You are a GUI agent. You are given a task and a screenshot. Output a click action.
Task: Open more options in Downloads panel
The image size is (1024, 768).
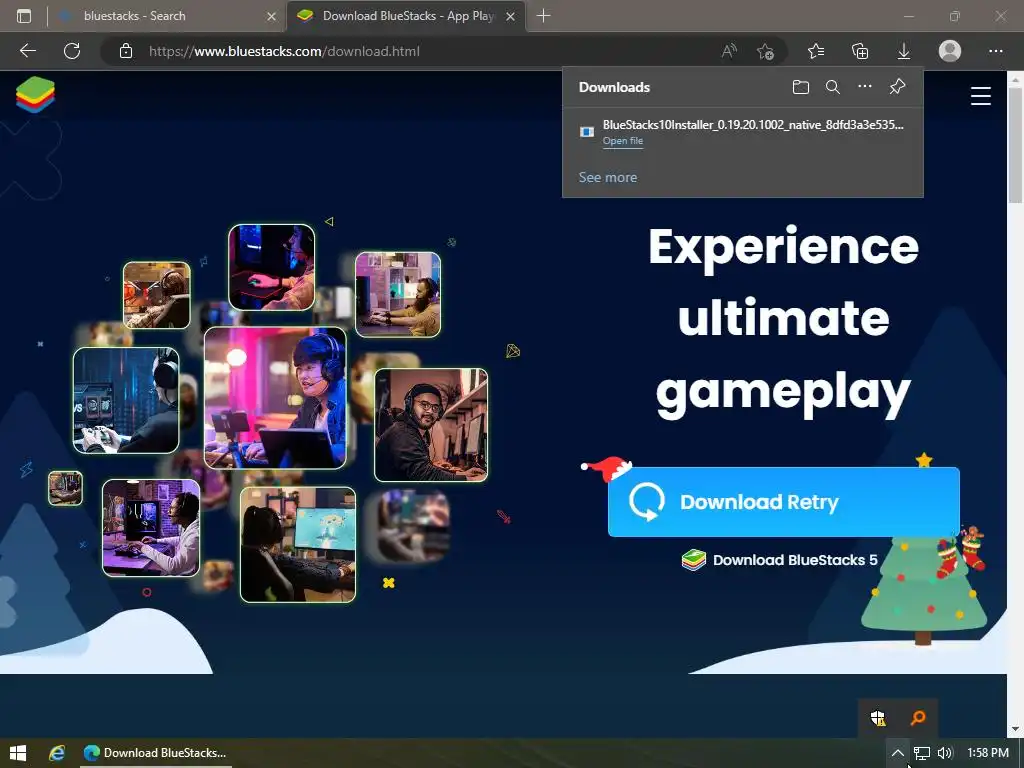[865, 87]
